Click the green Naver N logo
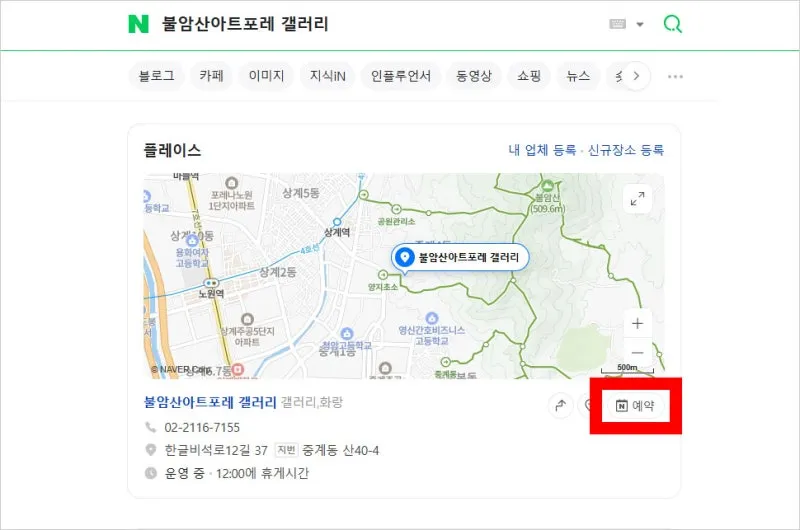 tap(138, 24)
